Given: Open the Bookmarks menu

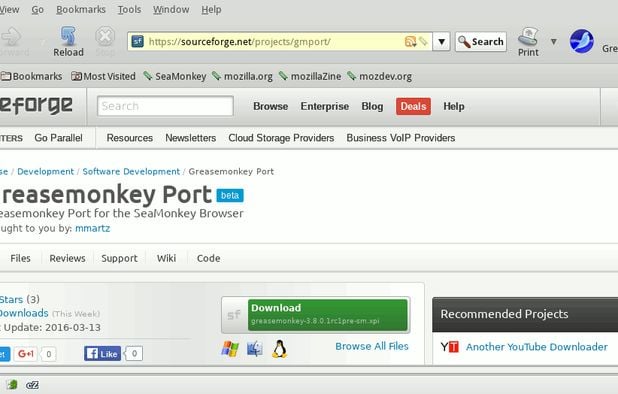Looking at the screenshot, I should pyautogui.click(x=81, y=9).
